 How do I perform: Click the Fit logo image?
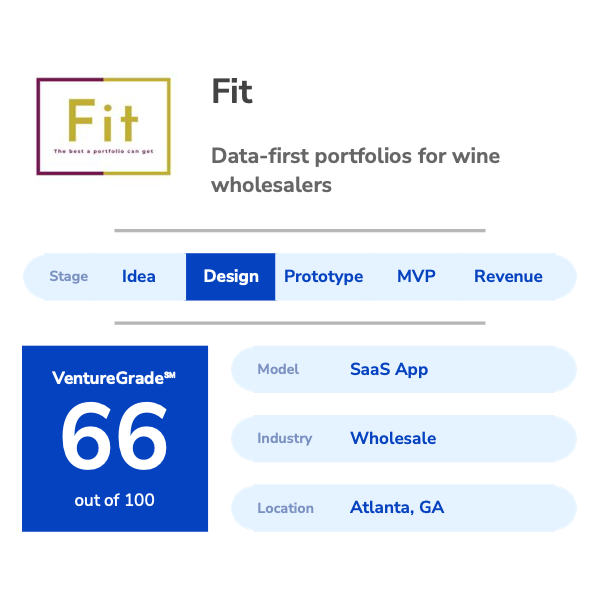103,126
